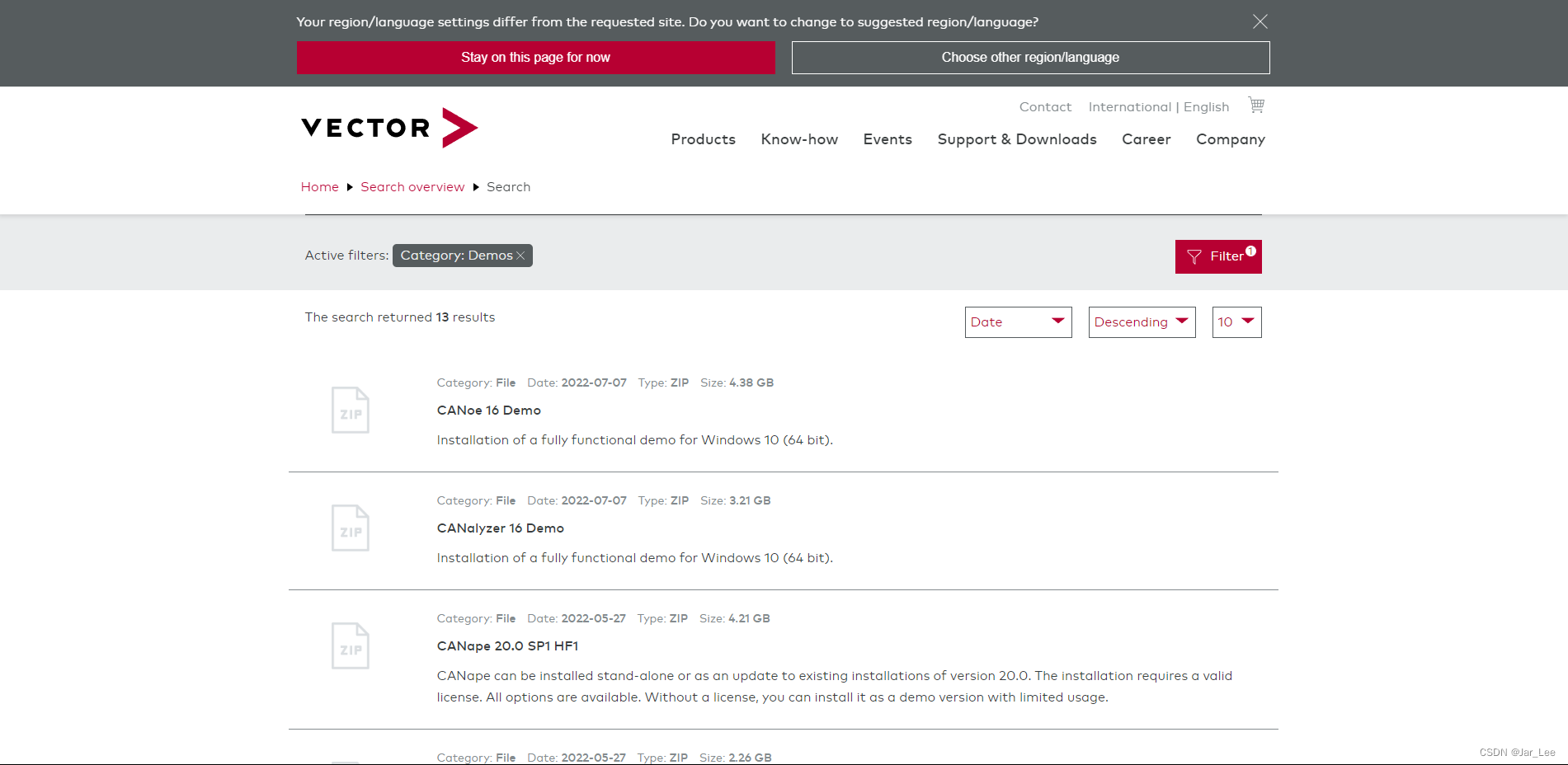The width and height of the screenshot is (1568, 765).
Task: Expand the 10 results-per-page dropdown
Action: 1236,322
